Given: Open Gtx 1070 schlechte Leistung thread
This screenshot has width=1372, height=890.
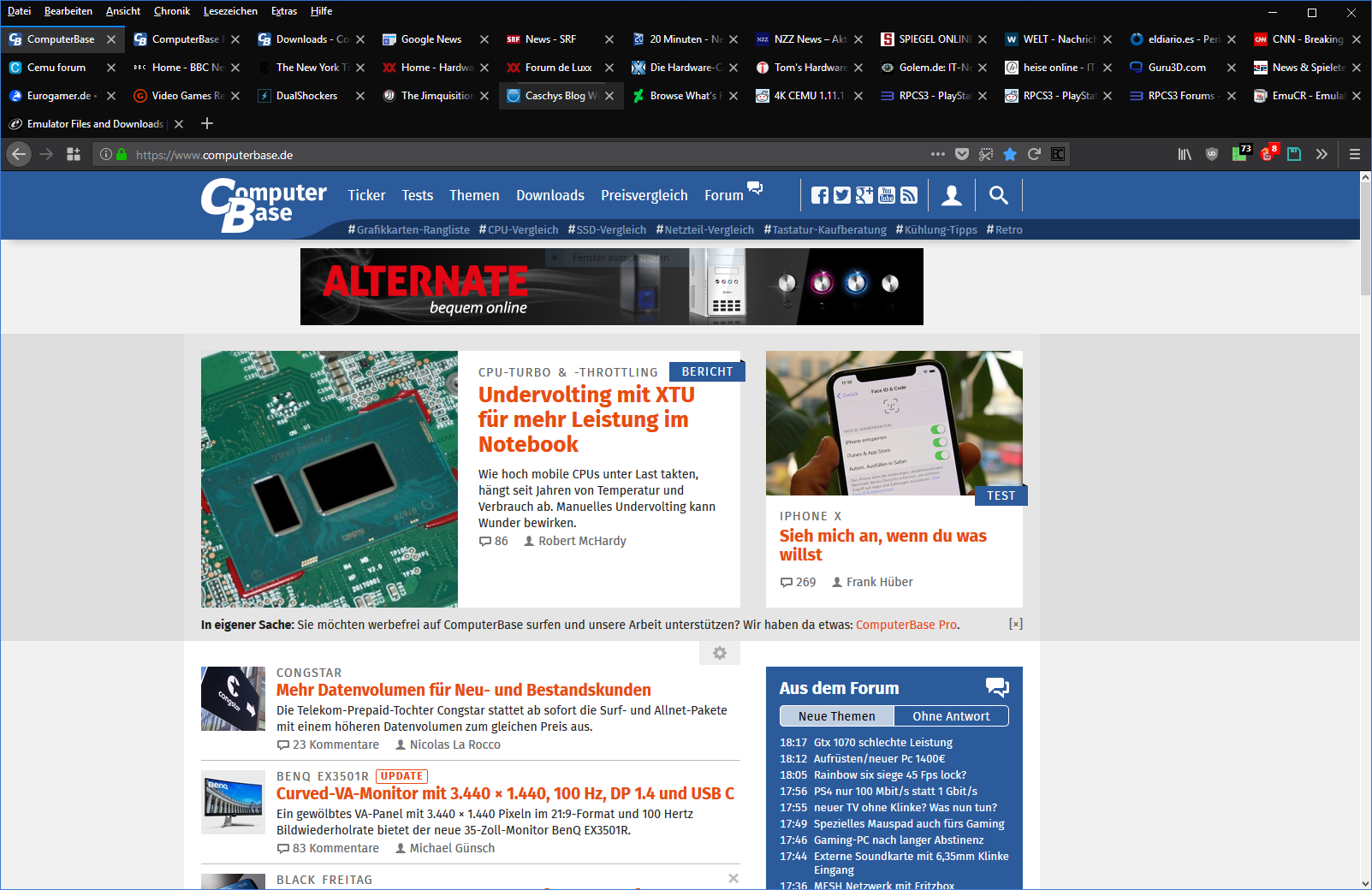Looking at the screenshot, I should pyautogui.click(x=882, y=742).
